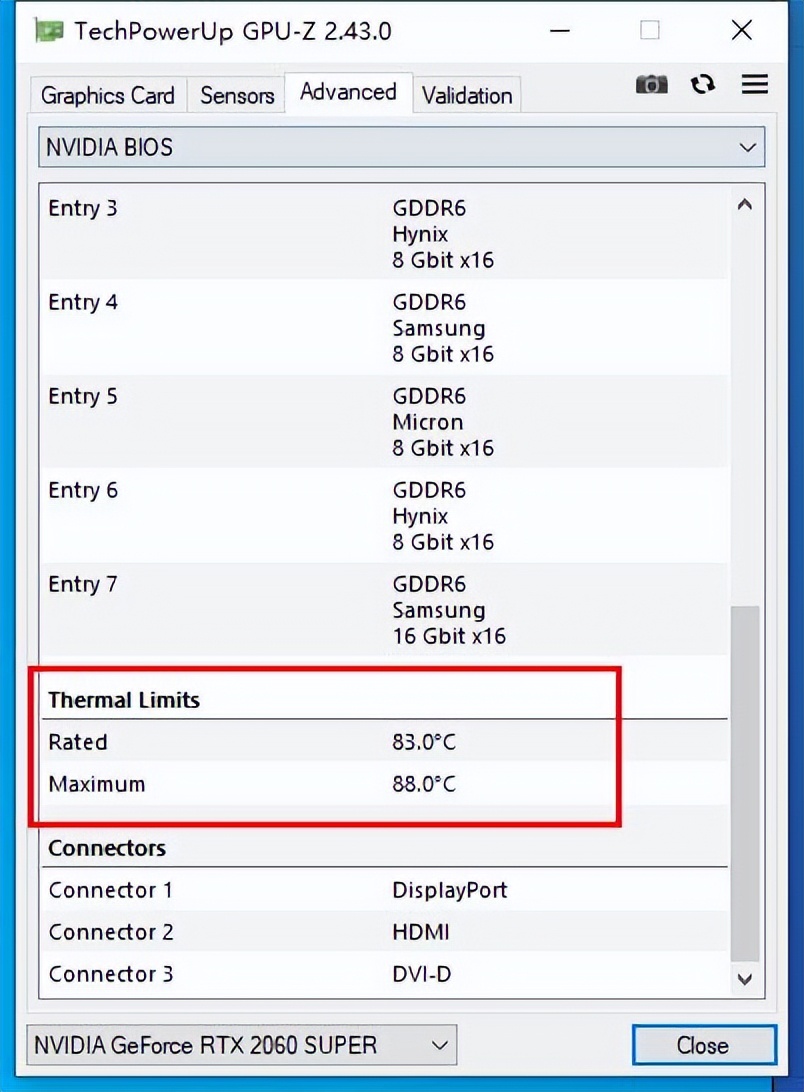Click the Connectors heading
The image size is (804, 1092).
(107, 848)
